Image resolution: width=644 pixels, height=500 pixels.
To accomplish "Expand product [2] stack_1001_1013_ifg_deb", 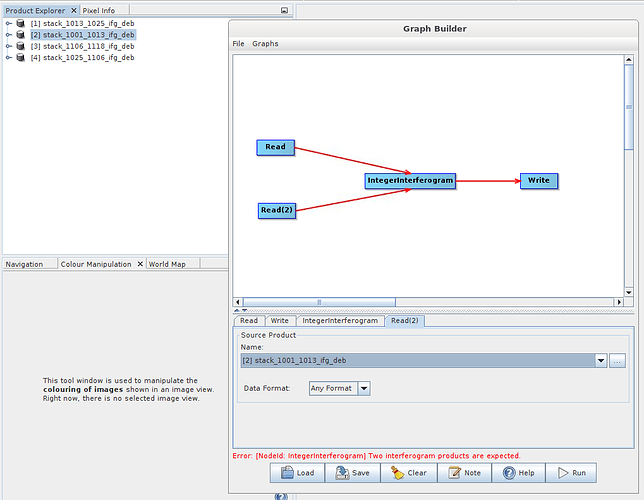I will click(x=9, y=35).
